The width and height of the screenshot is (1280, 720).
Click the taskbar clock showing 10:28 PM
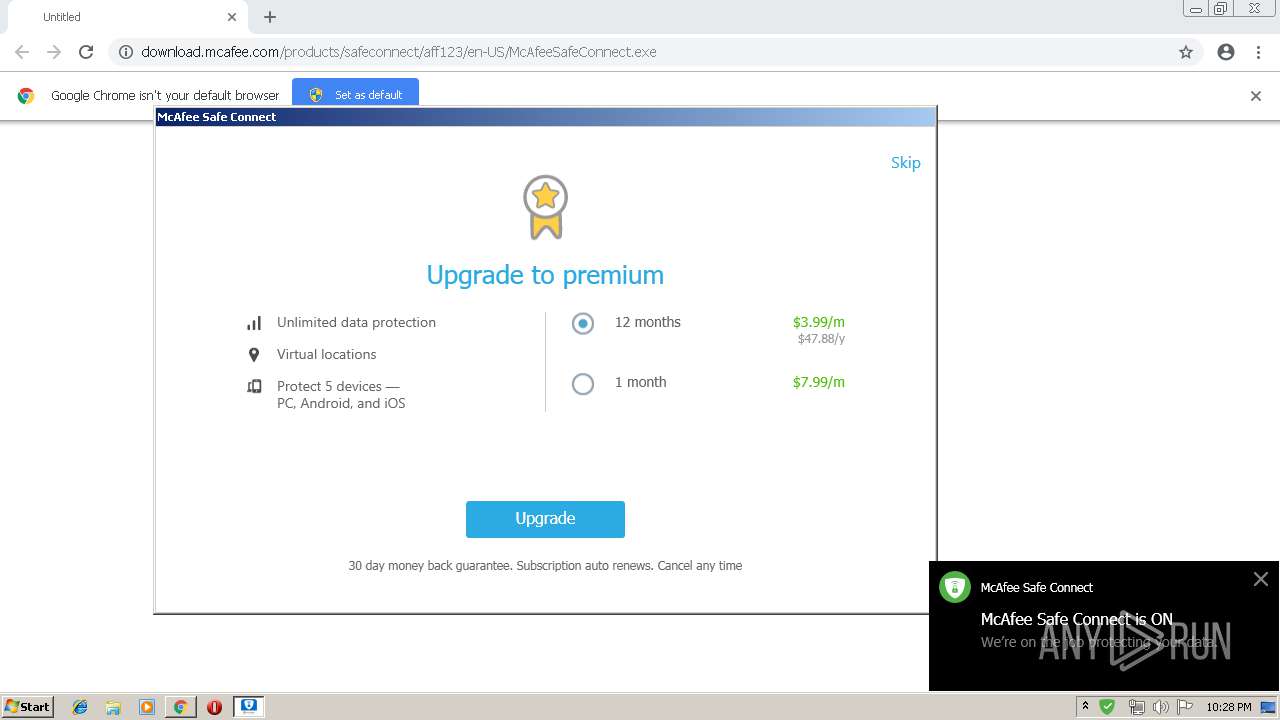click(x=1228, y=706)
